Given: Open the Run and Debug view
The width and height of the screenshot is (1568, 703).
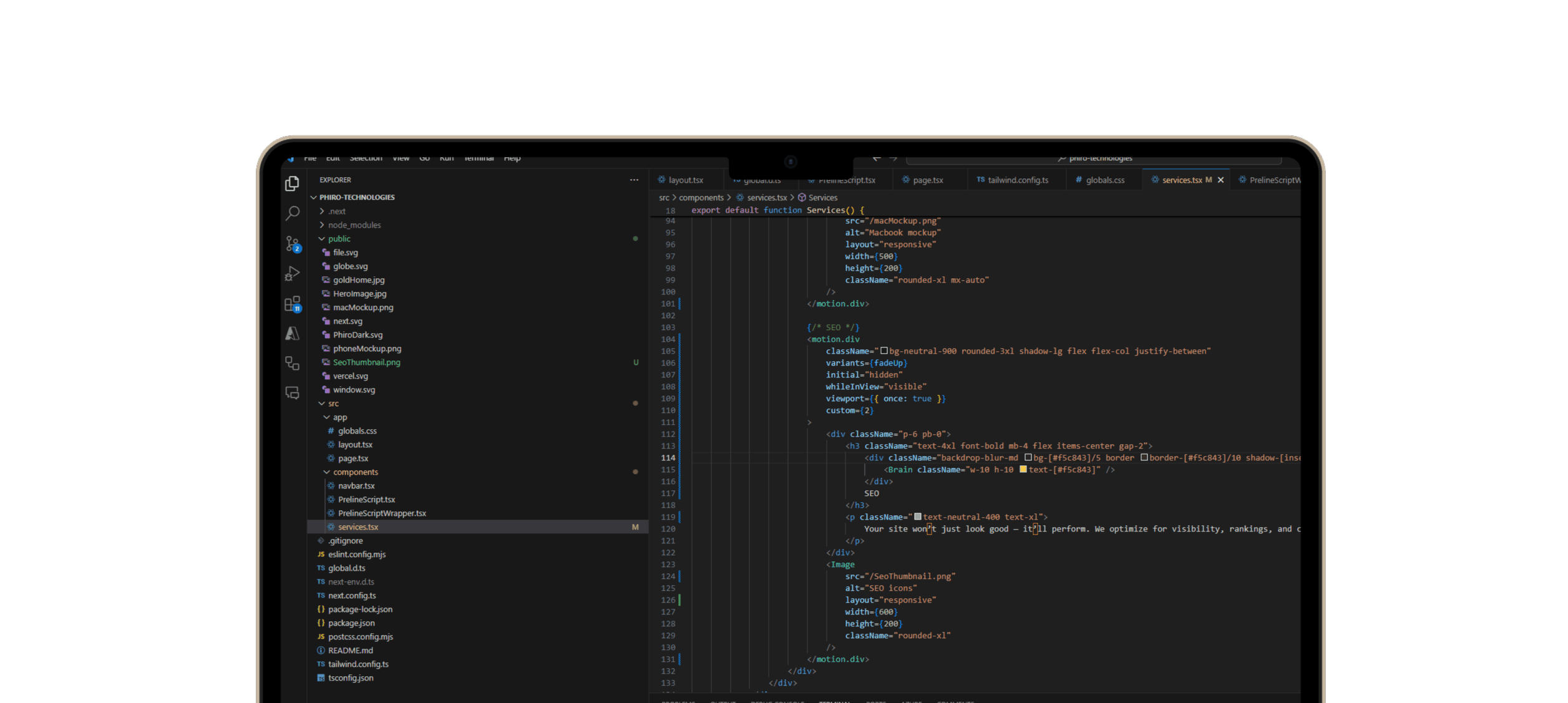Looking at the screenshot, I should [x=292, y=273].
